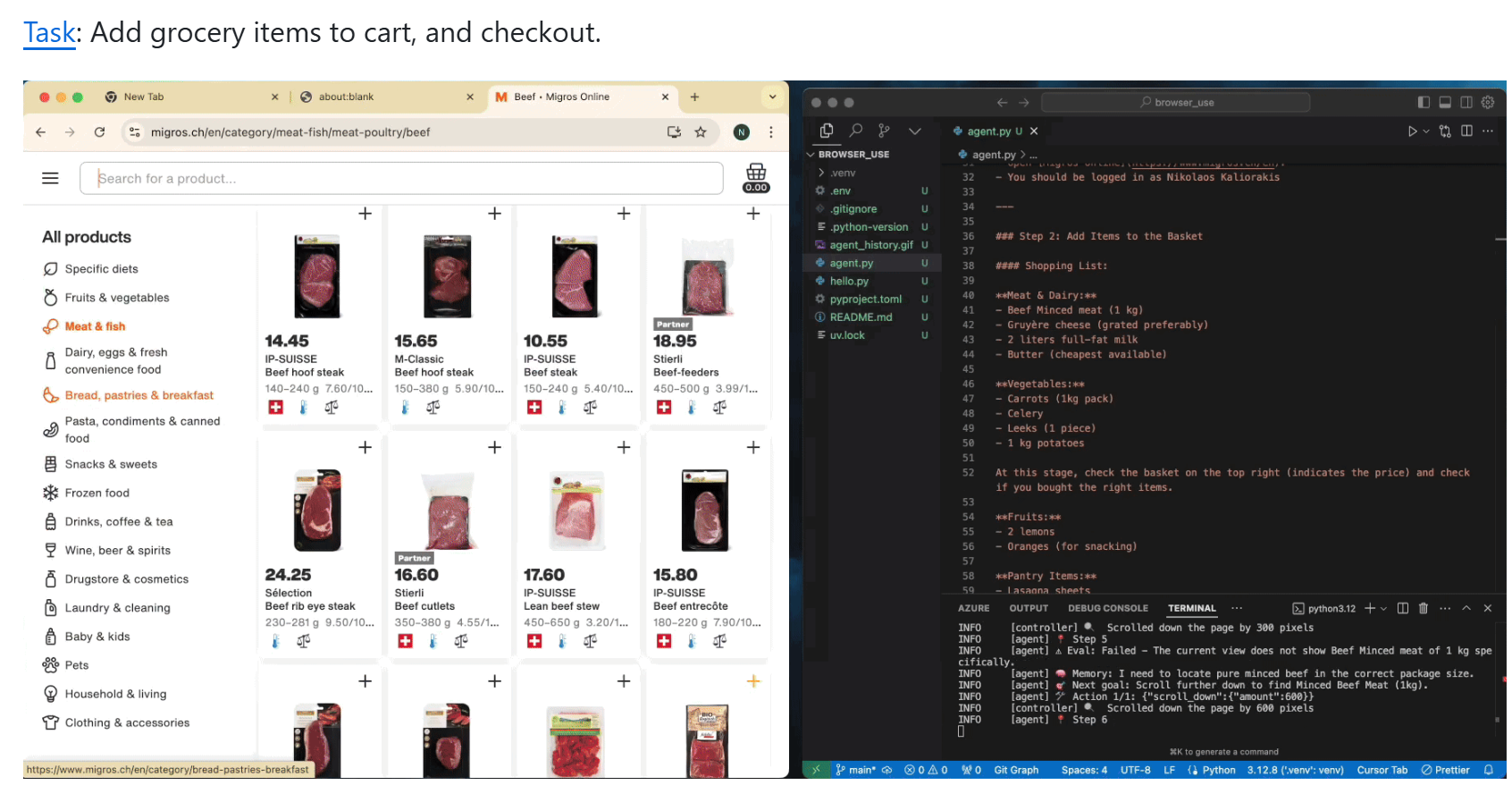Open editor settings gear in title bar
The height and width of the screenshot is (802, 1512).
[x=1488, y=103]
